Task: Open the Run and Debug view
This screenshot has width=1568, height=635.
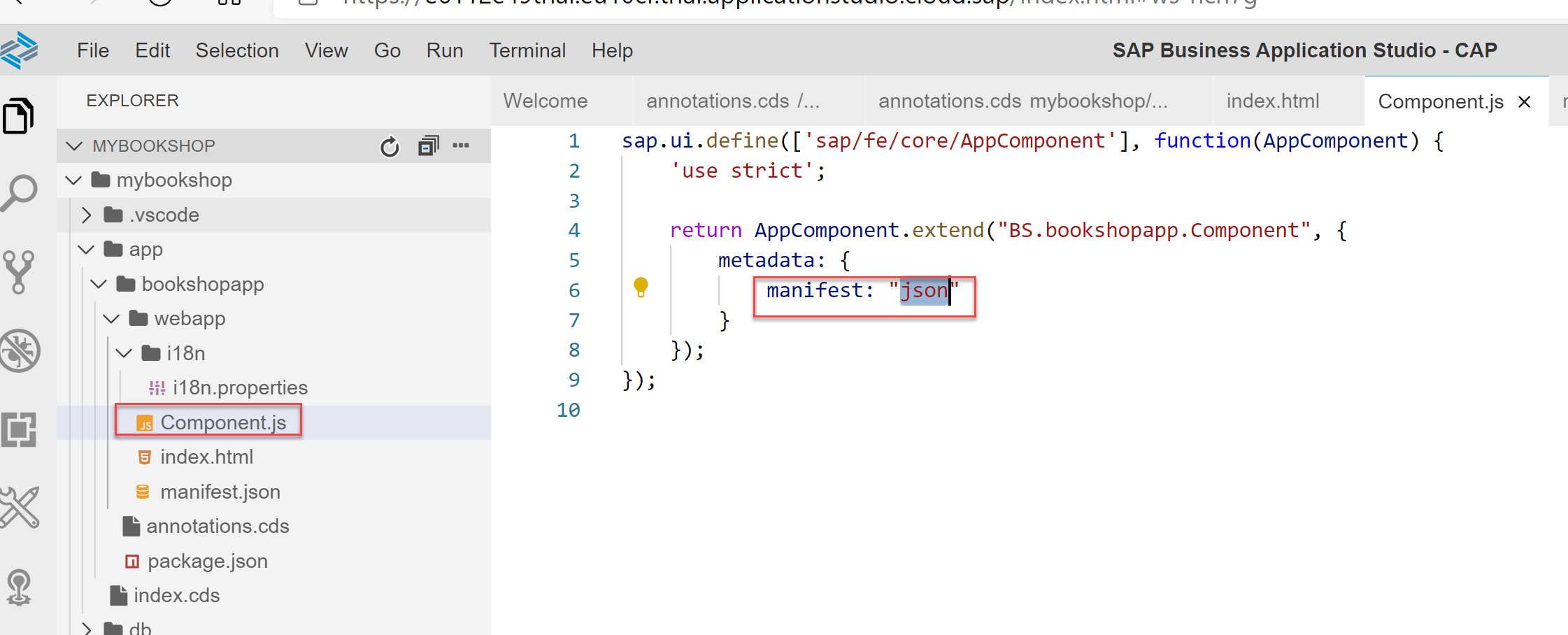Action: (20, 350)
